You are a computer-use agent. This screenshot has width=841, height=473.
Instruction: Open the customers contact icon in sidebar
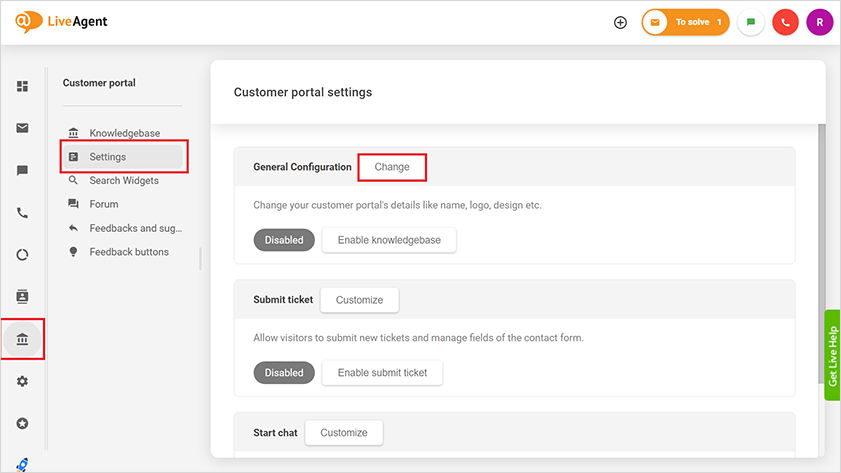click(22, 297)
